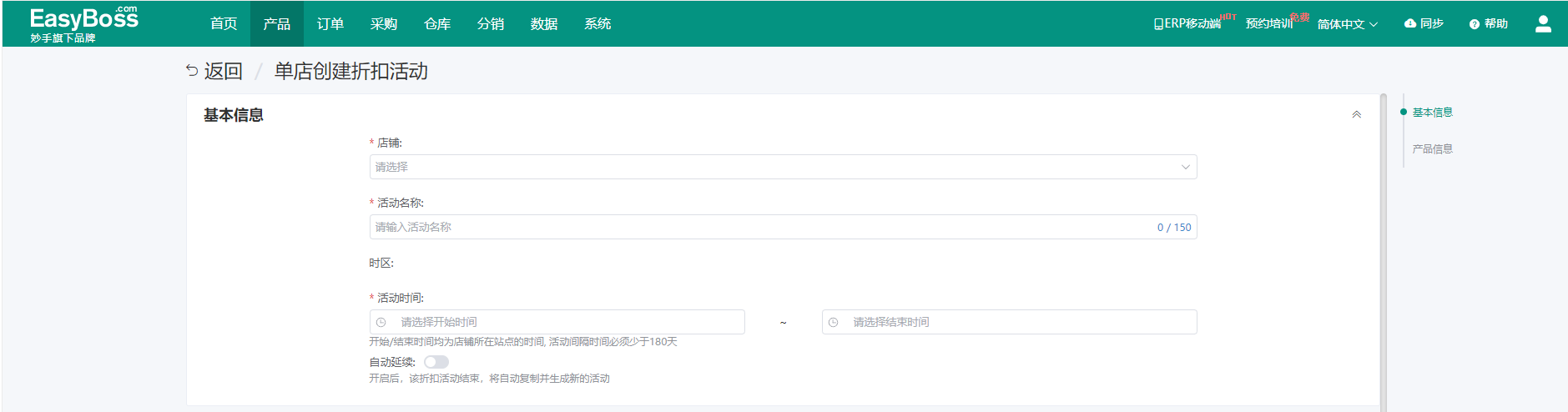The image size is (1568, 412).
Task: Toggle the auto-renew (自动延续) switch
Action: tap(436, 362)
